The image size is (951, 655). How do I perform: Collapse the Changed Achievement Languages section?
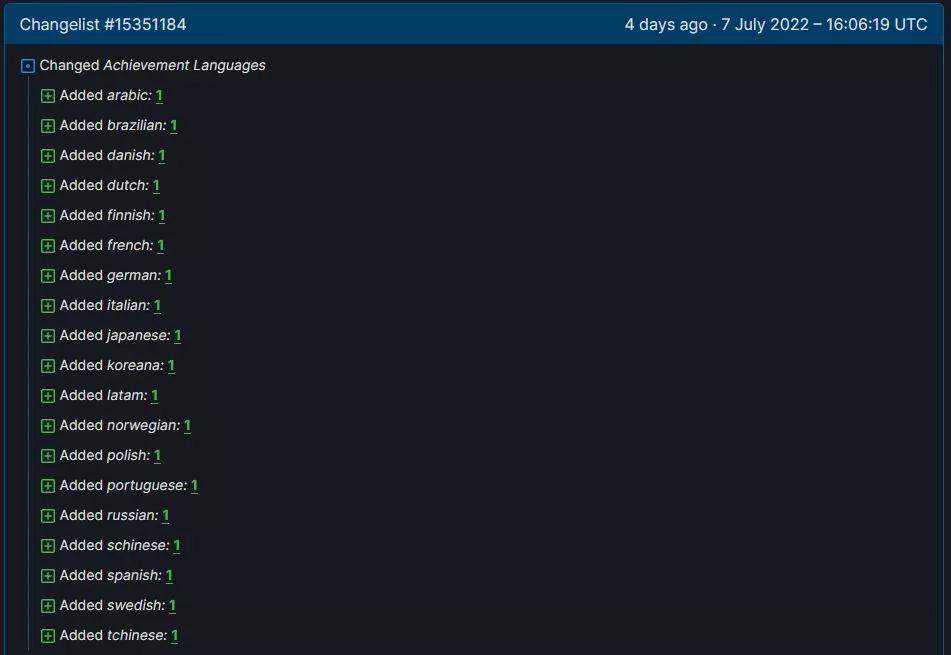click(x=28, y=66)
